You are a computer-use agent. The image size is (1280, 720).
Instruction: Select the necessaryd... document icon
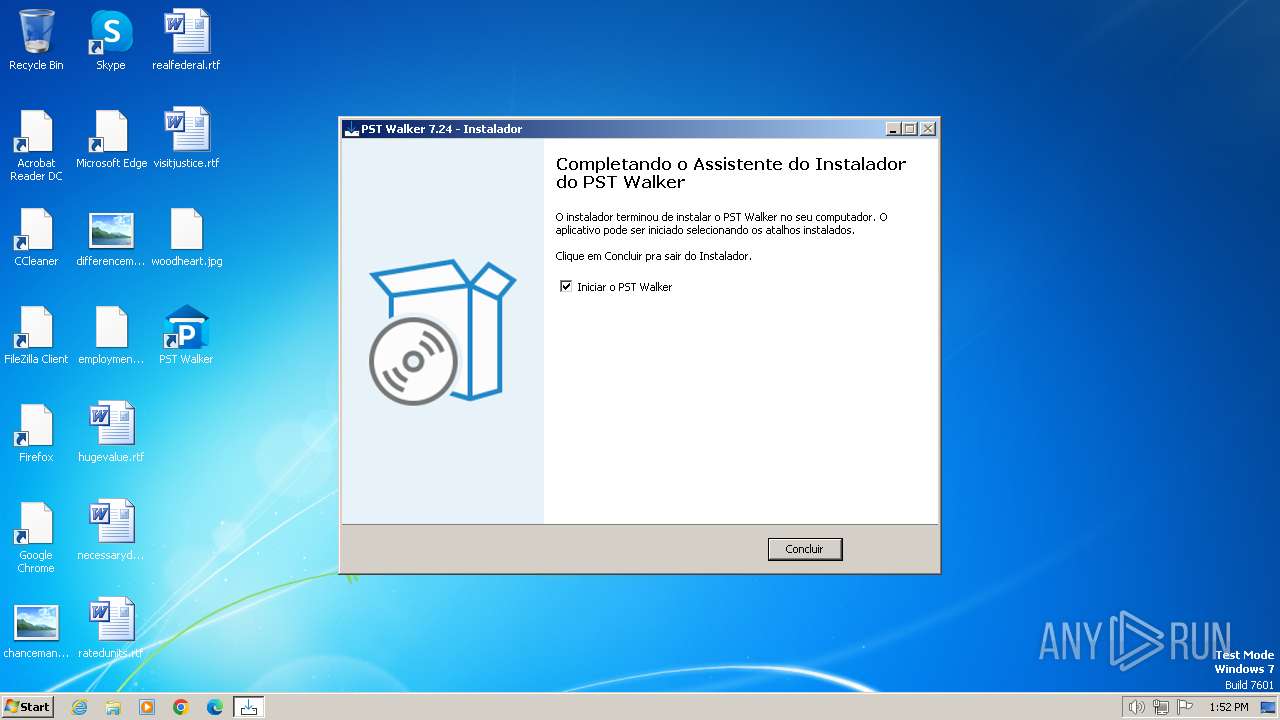[x=111, y=531]
